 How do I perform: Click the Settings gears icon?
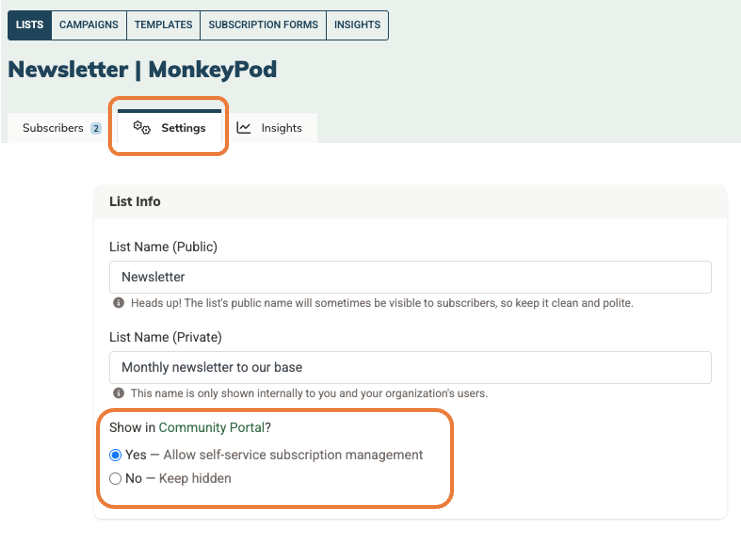142,128
